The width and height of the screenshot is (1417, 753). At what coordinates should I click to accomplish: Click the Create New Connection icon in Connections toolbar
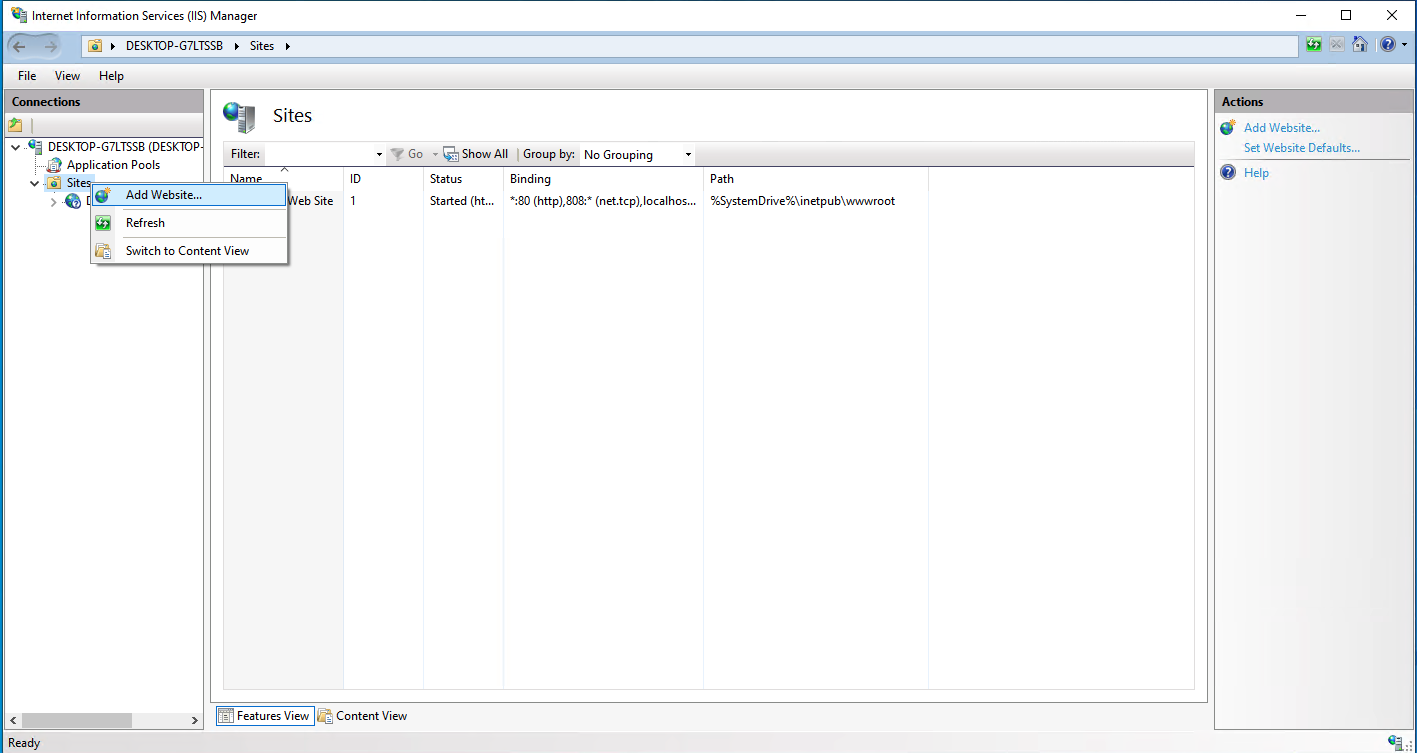coord(15,126)
